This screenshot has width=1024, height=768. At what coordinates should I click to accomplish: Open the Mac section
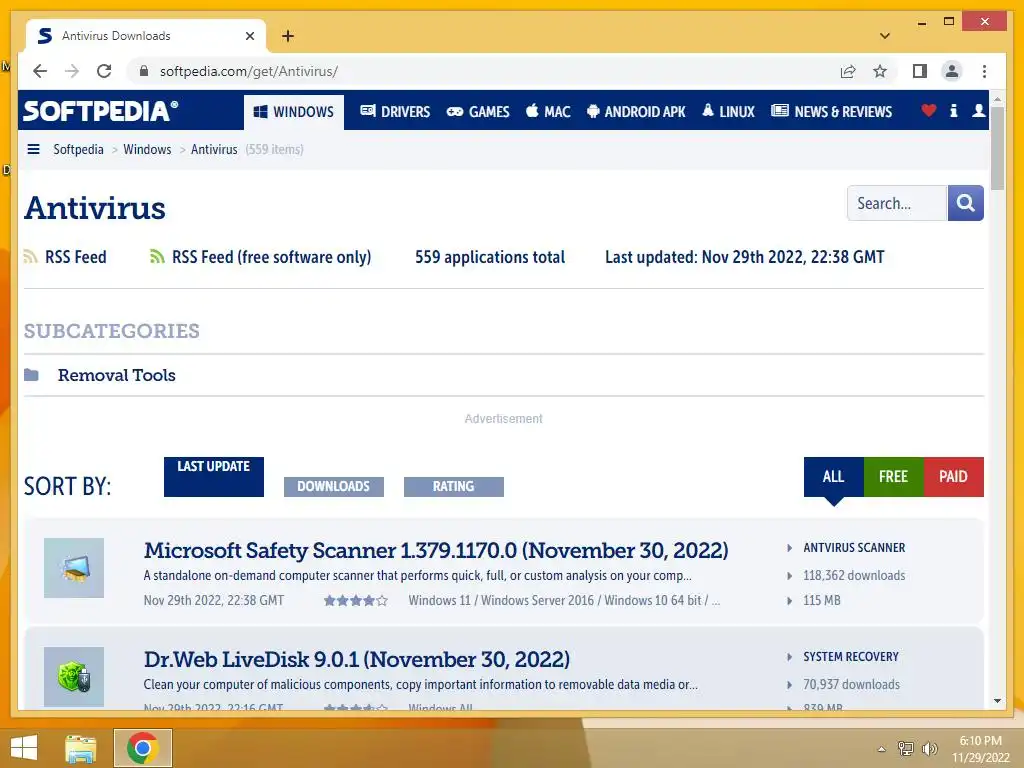(x=548, y=112)
